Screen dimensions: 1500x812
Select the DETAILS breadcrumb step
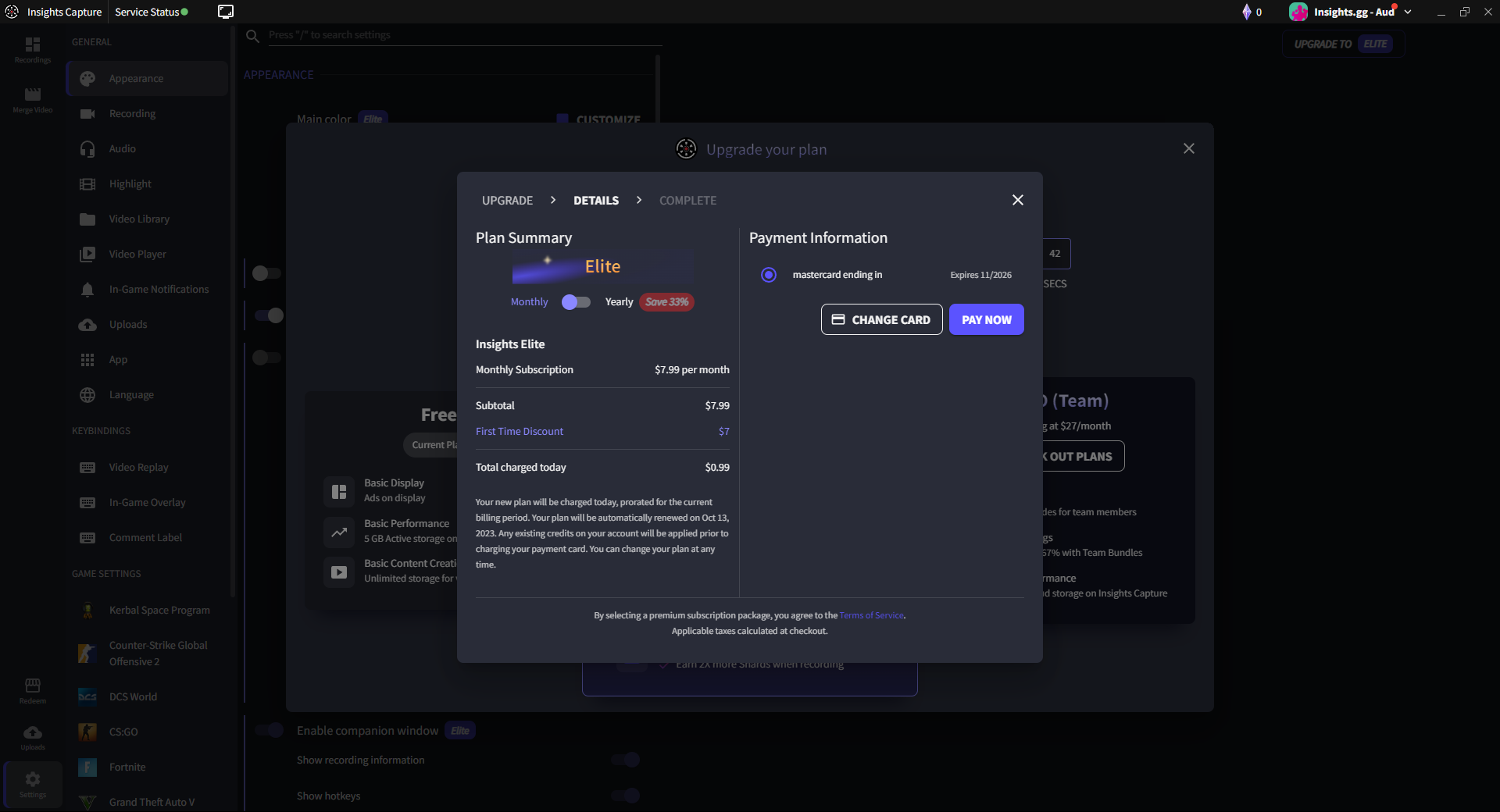click(x=596, y=201)
